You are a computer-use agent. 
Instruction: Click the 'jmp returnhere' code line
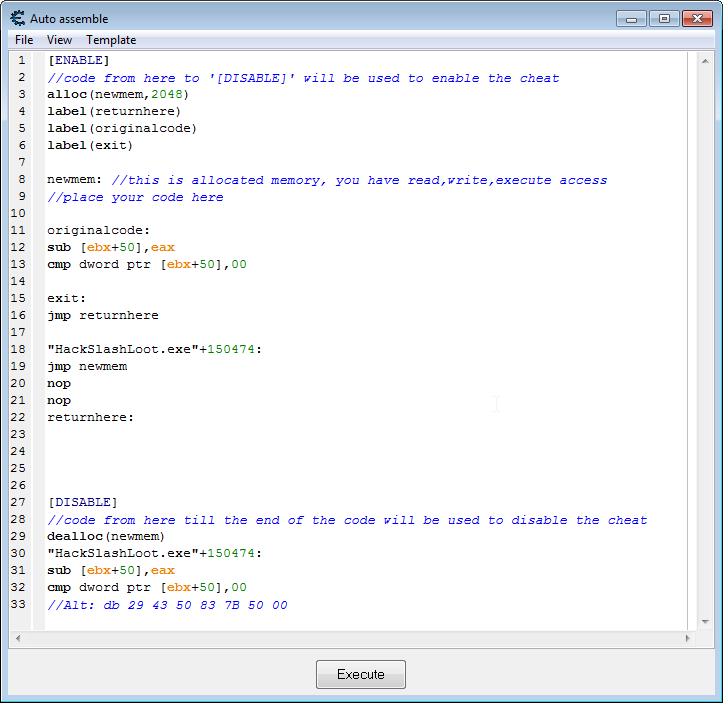tap(103, 315)
